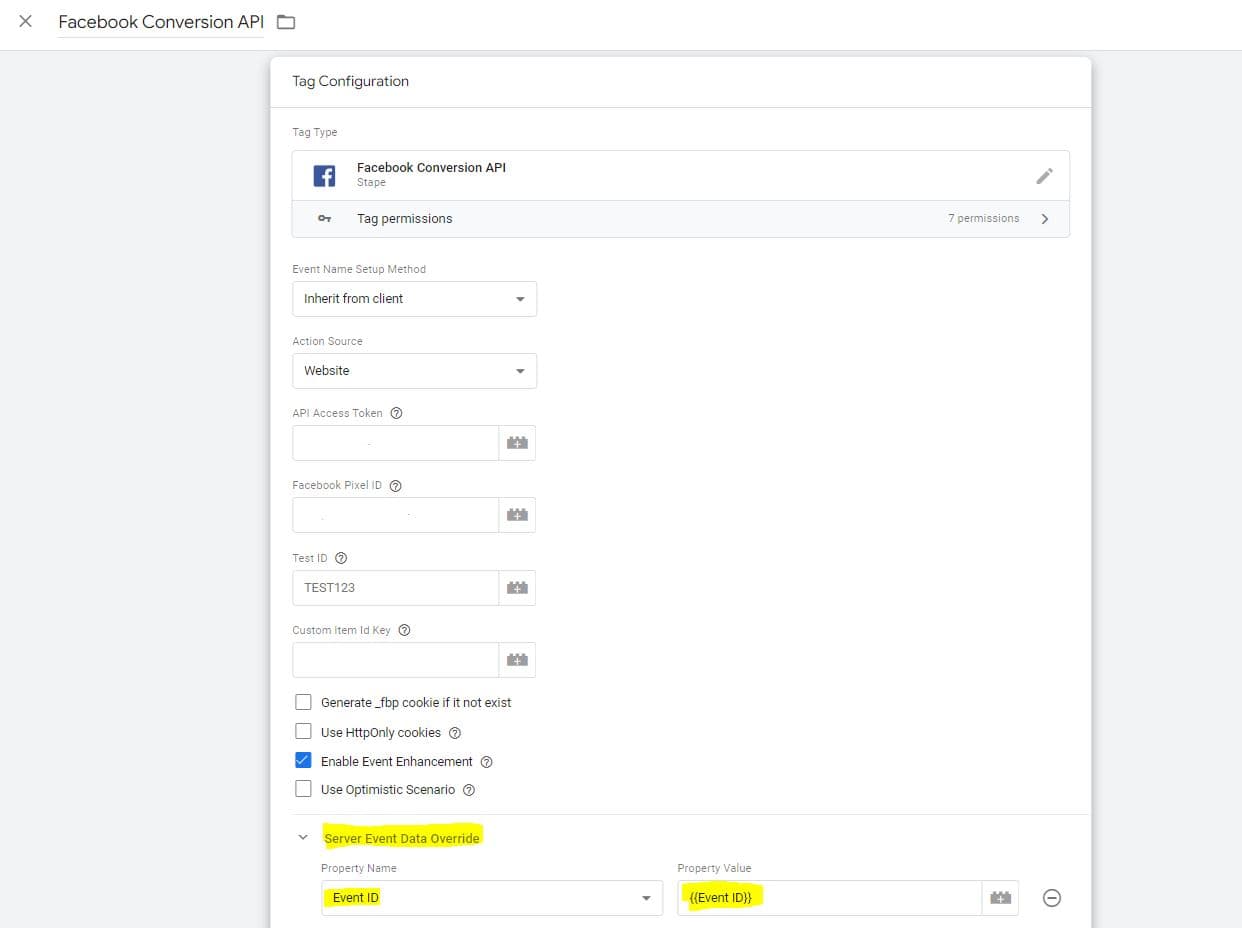Image resolution: width=1242 pixels, height=928 pixels.
Task: Open variable picker for Test ID field
Action: [517, 587]
